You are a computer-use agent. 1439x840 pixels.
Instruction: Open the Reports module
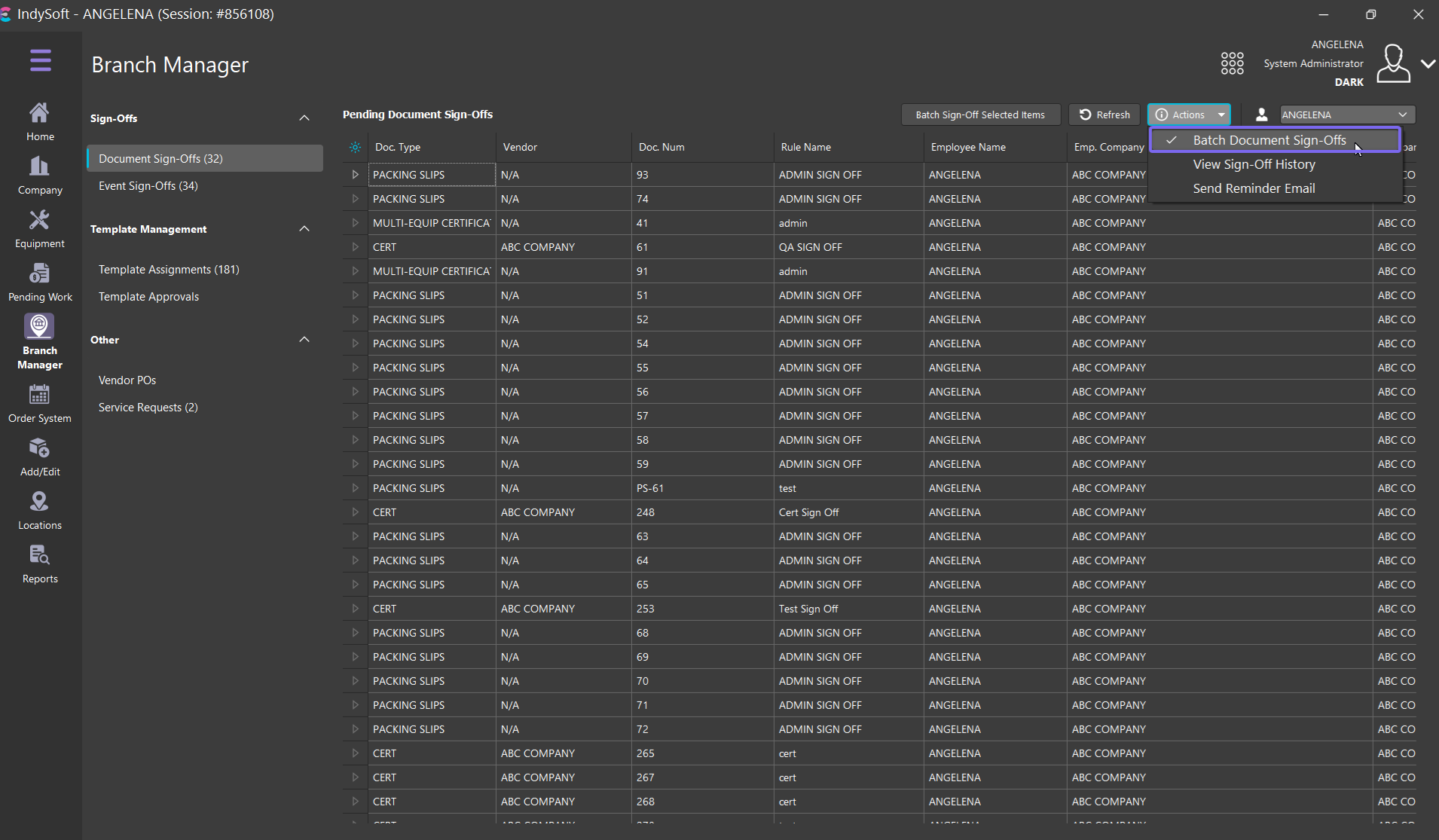40,564
